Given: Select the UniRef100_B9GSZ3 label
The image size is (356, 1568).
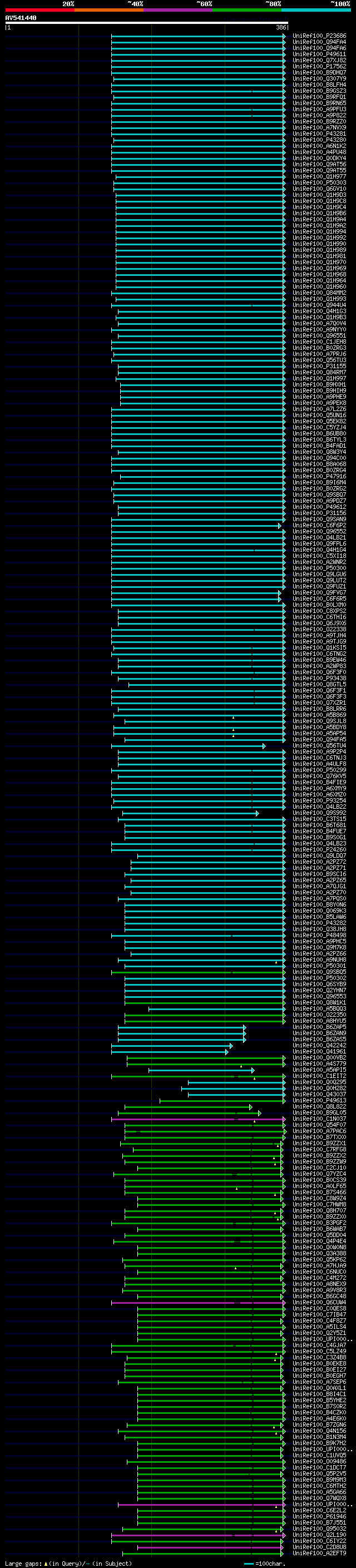Looking at the screenshot, I should [319, 91].
